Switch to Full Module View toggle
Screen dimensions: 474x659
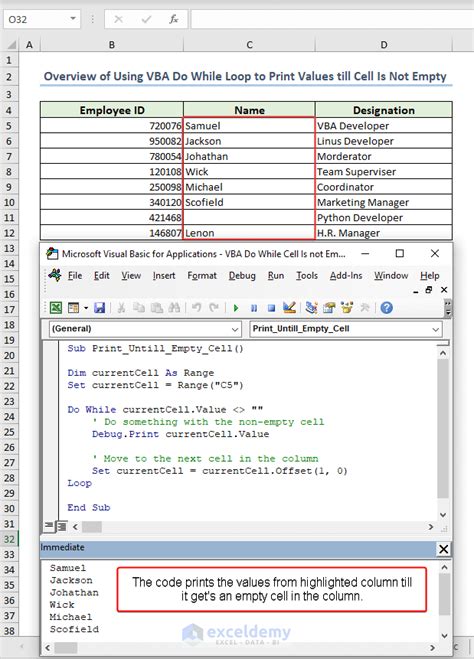point(61,526)
